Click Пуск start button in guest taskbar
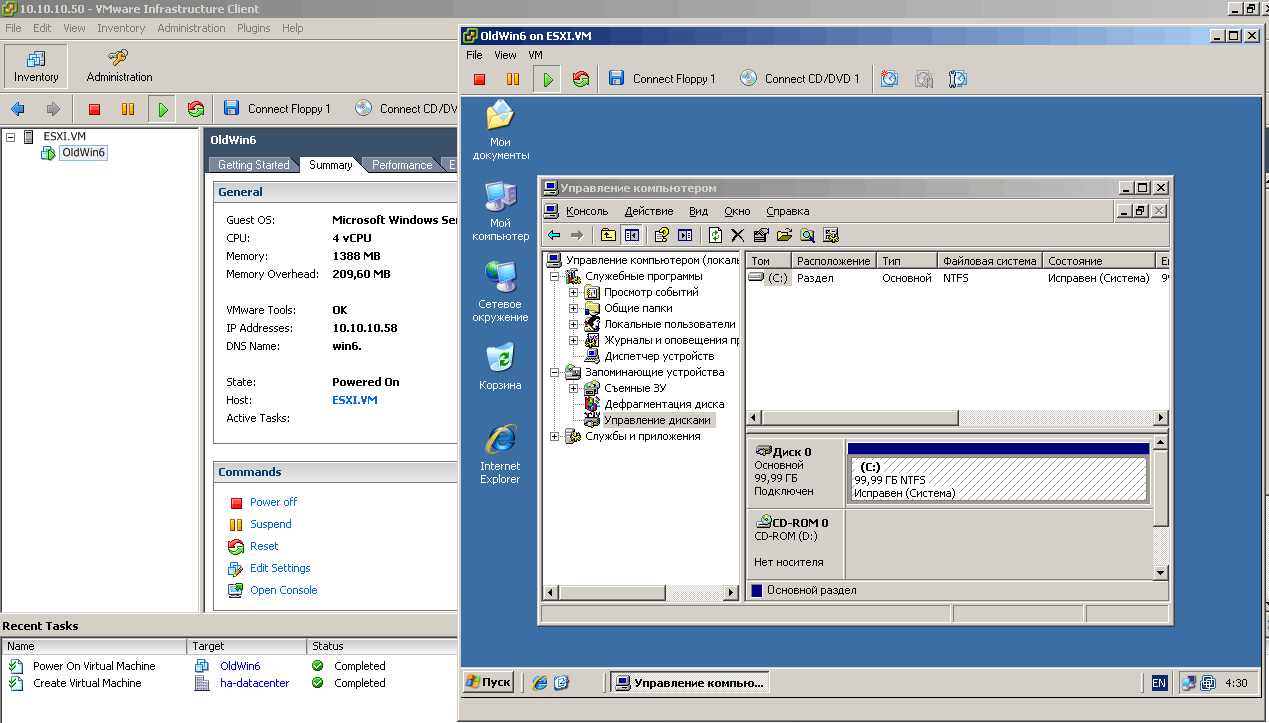 point(489,682)
